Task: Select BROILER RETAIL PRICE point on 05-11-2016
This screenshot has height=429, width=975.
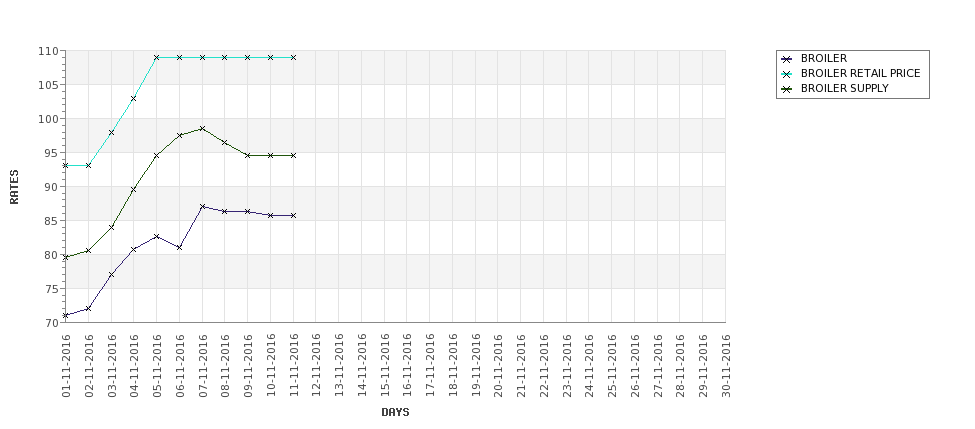Action: [157, 57]
